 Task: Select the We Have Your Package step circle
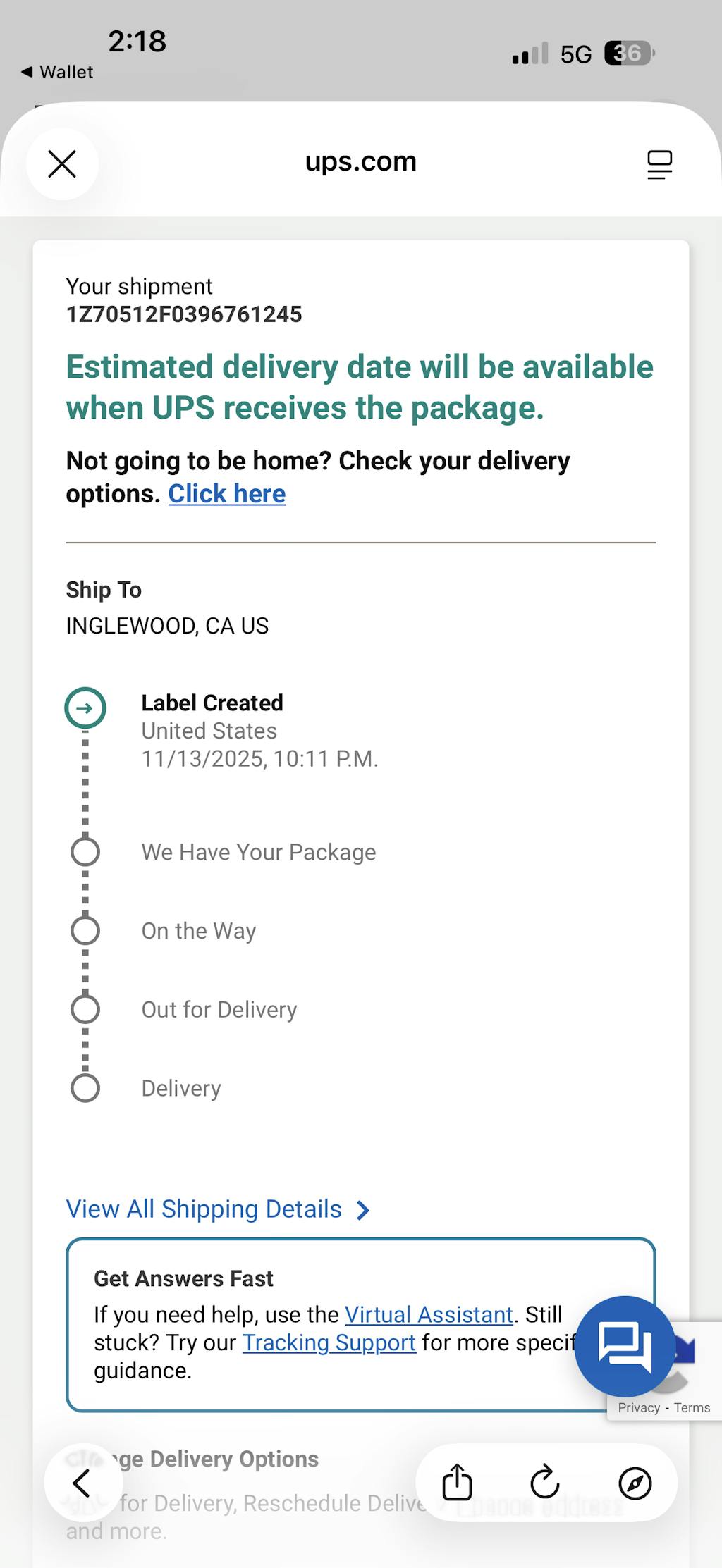point(85,852)
